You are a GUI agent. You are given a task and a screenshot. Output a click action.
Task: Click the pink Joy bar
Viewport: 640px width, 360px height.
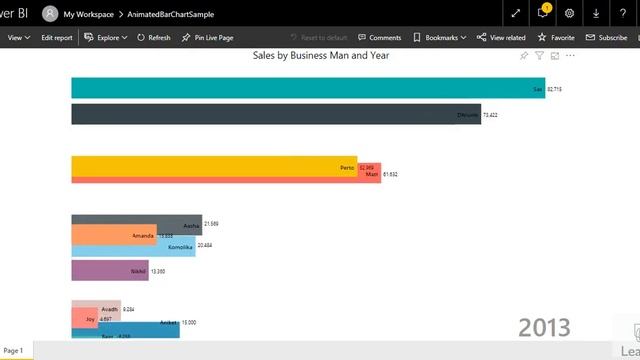tap(85, 318)
